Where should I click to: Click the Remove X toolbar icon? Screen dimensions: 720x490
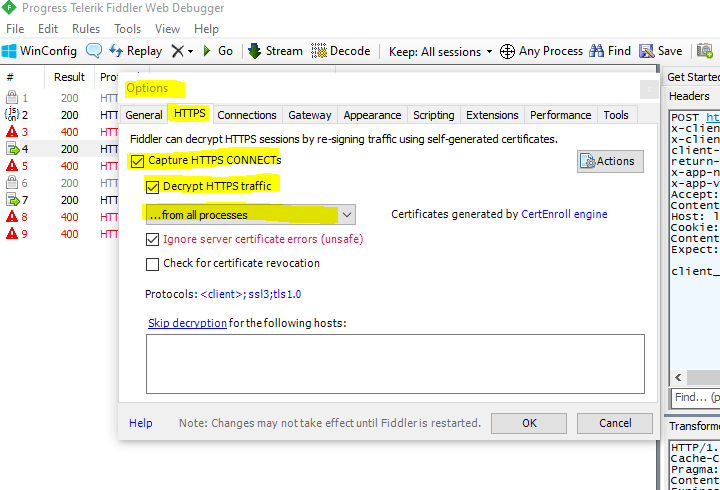177,51
